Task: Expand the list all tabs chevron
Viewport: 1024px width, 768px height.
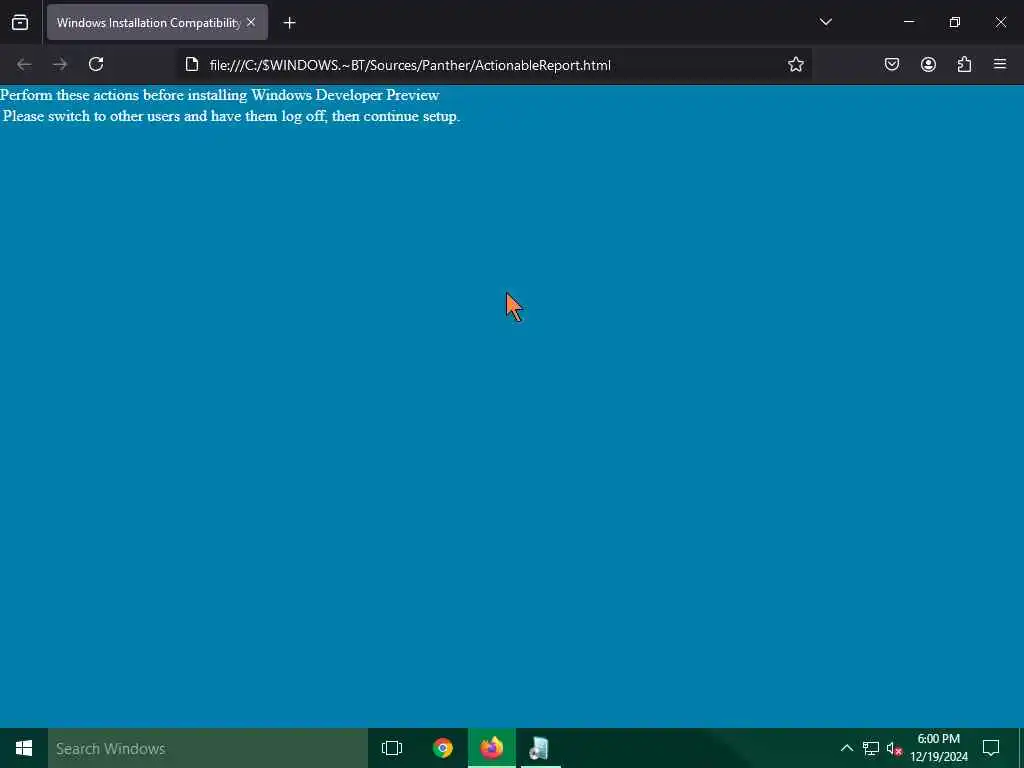Action: [825, 22]
